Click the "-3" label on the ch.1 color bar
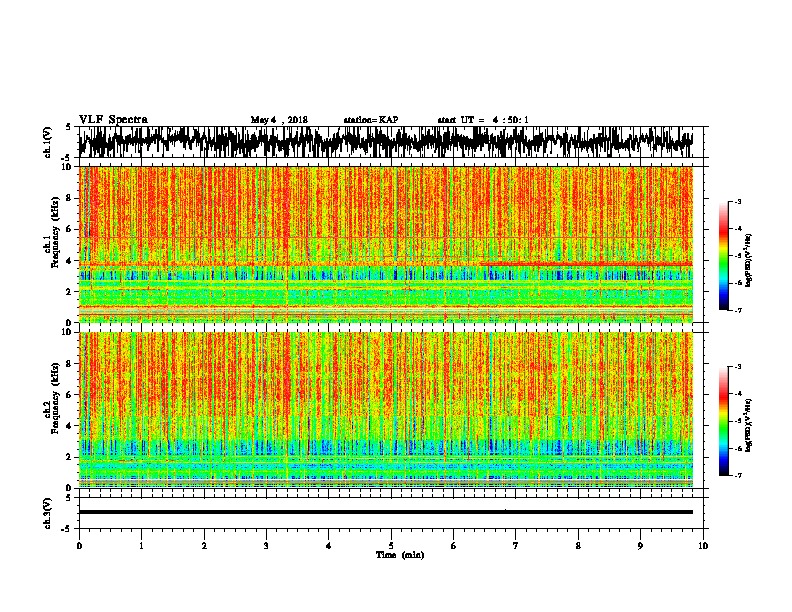The width and height of the screenshot is (792, 612). (x=738, y=201)
